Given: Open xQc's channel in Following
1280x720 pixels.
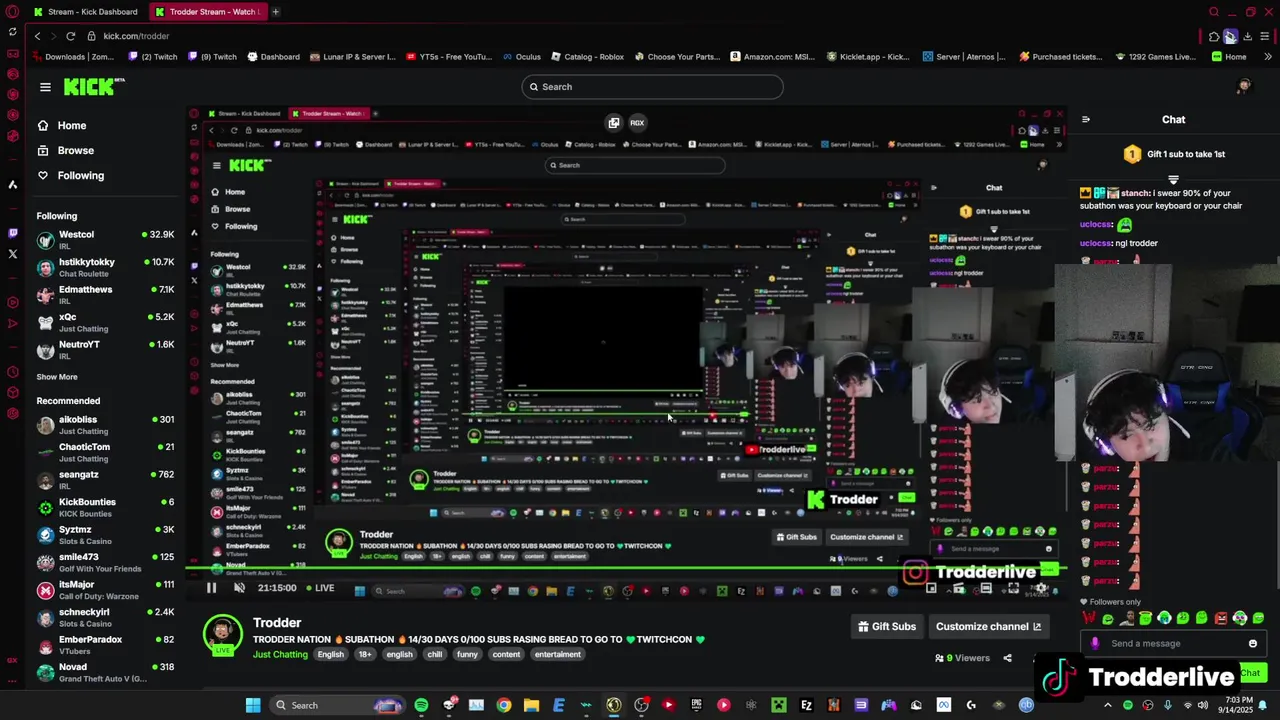Looking at the screenshot, I should [105, 322].
